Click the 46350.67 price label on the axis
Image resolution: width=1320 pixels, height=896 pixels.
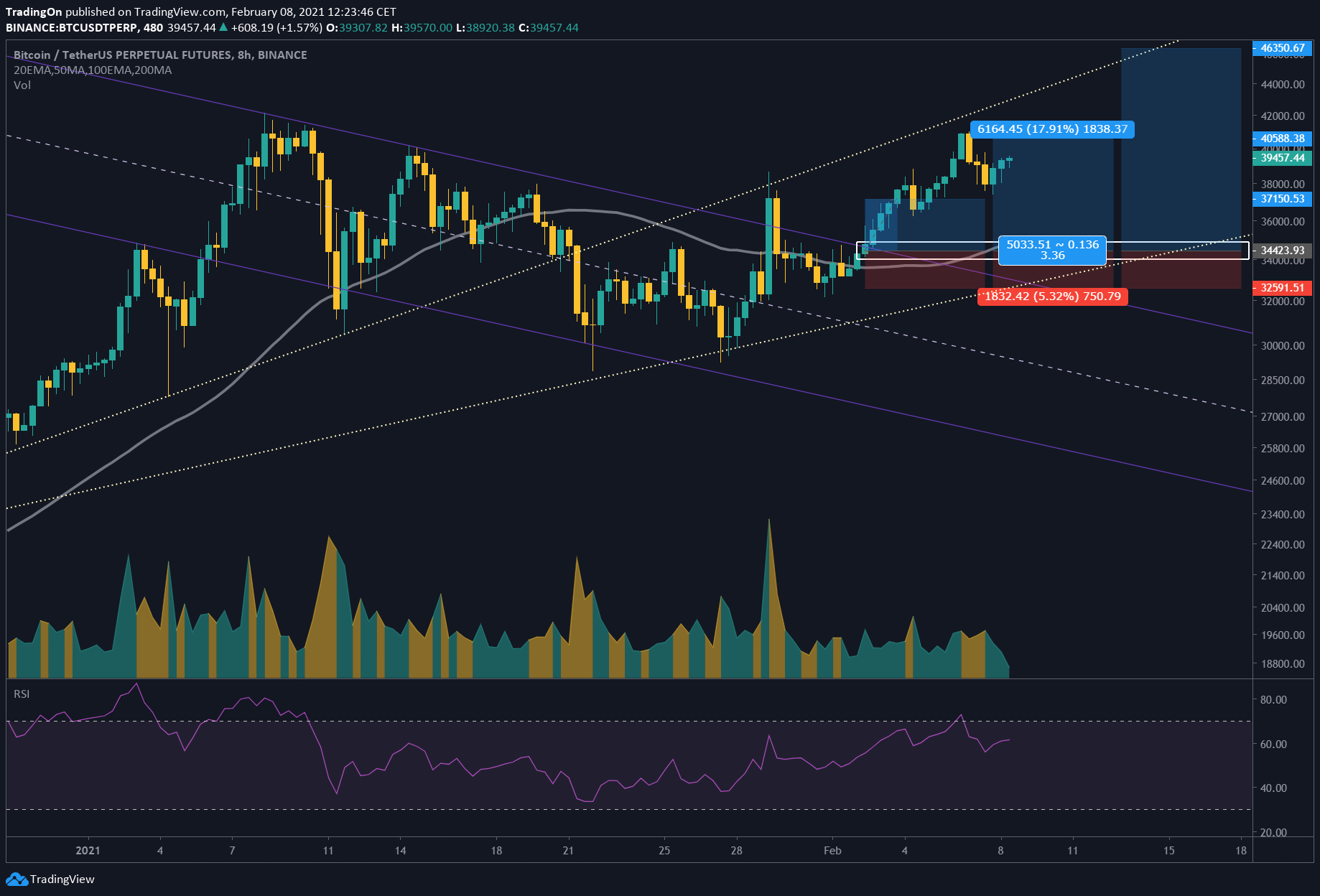[x=1283, y=48]
